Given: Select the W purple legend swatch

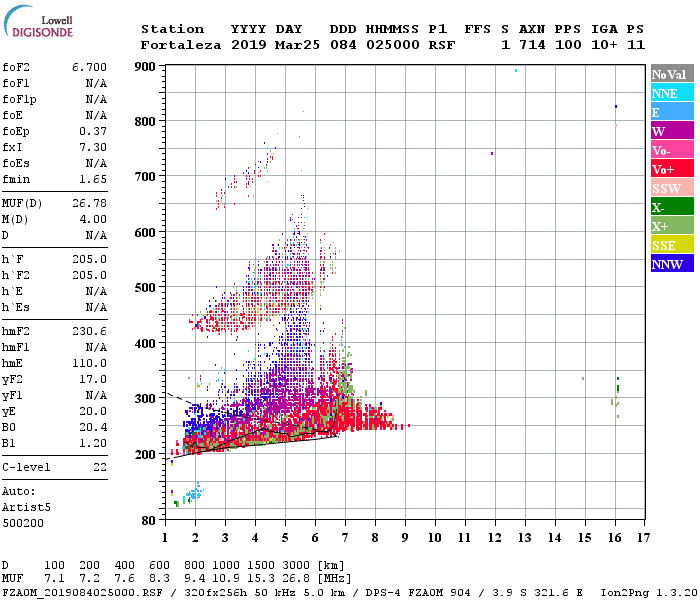Looking at the screenshot, I should pos(672,131).
